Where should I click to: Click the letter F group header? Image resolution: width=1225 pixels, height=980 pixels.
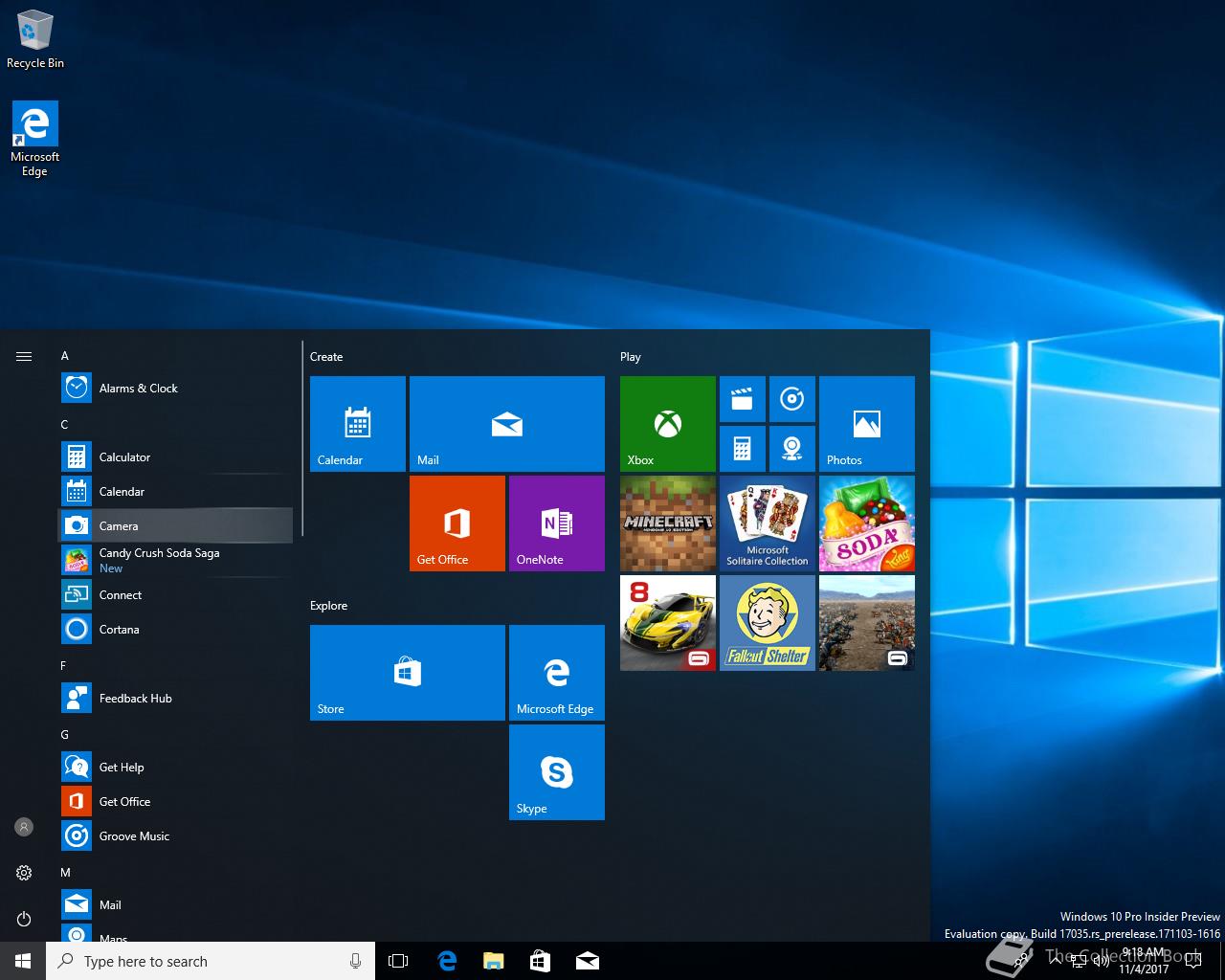(64, 665)
